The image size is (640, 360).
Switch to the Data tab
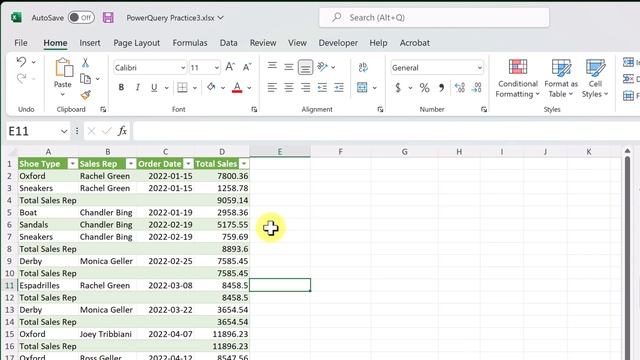[229, 43]
